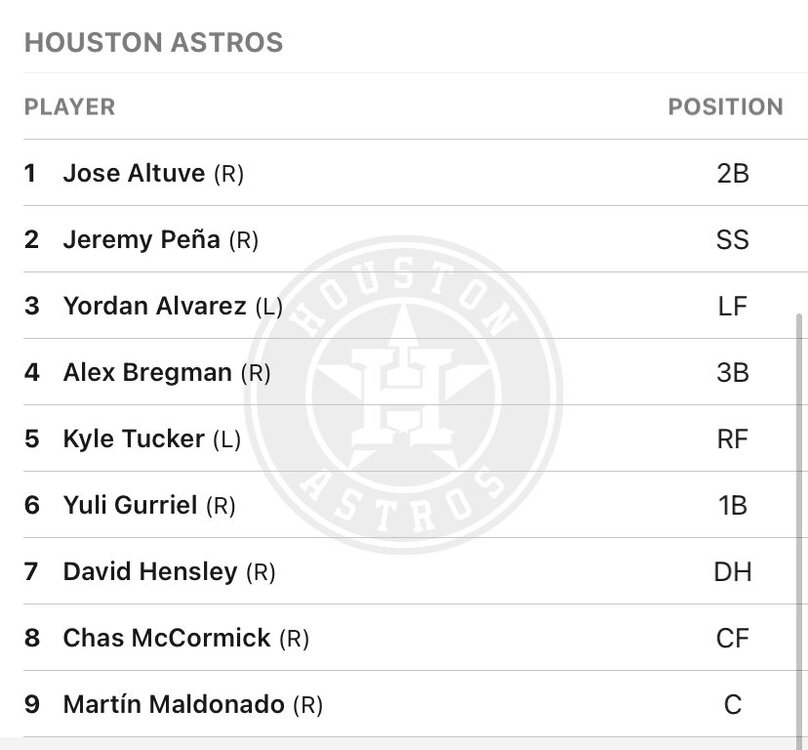Click the SS position label

732,240
